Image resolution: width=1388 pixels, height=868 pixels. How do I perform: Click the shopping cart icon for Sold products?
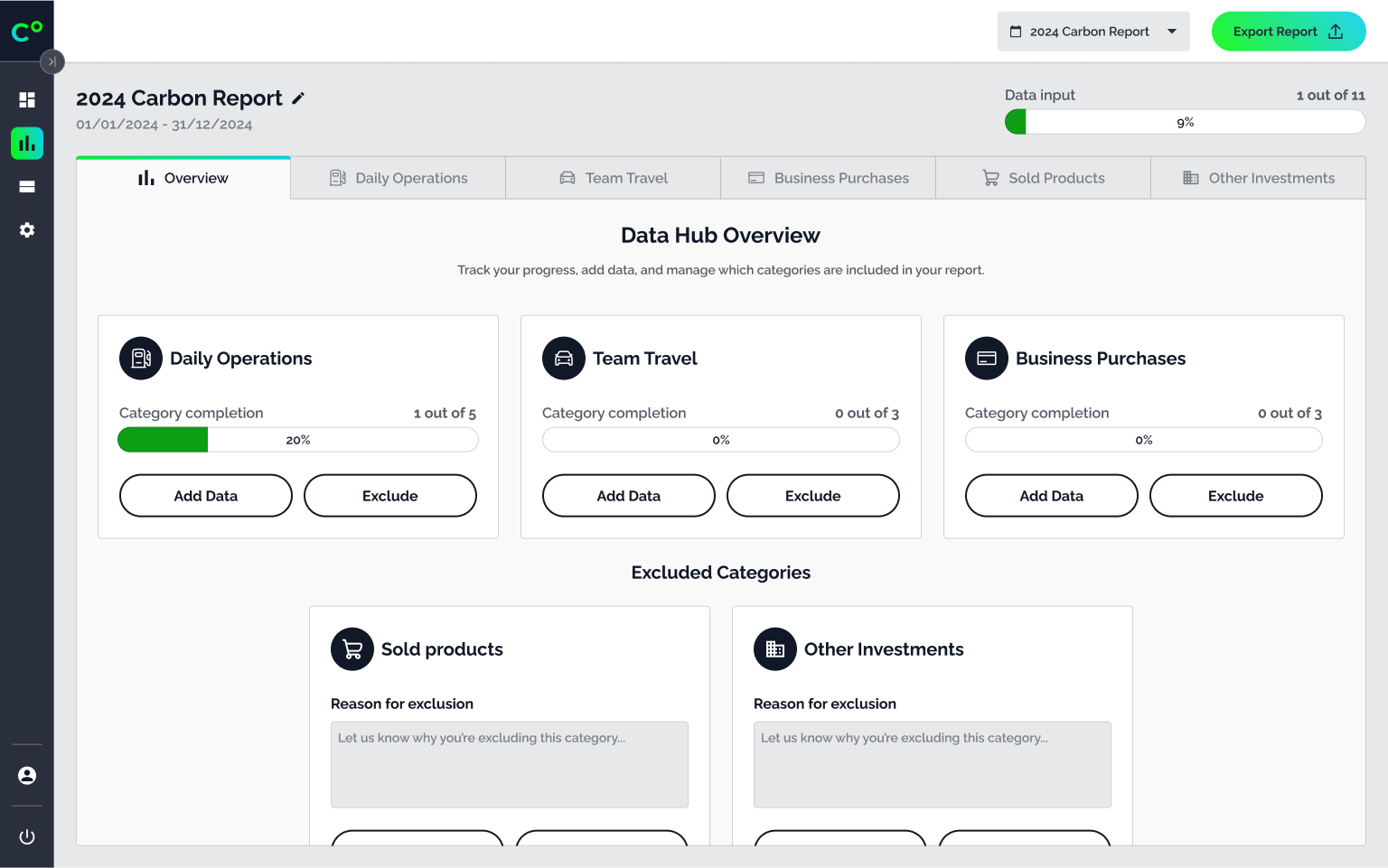pyautogui.click(x=352, y=649)
